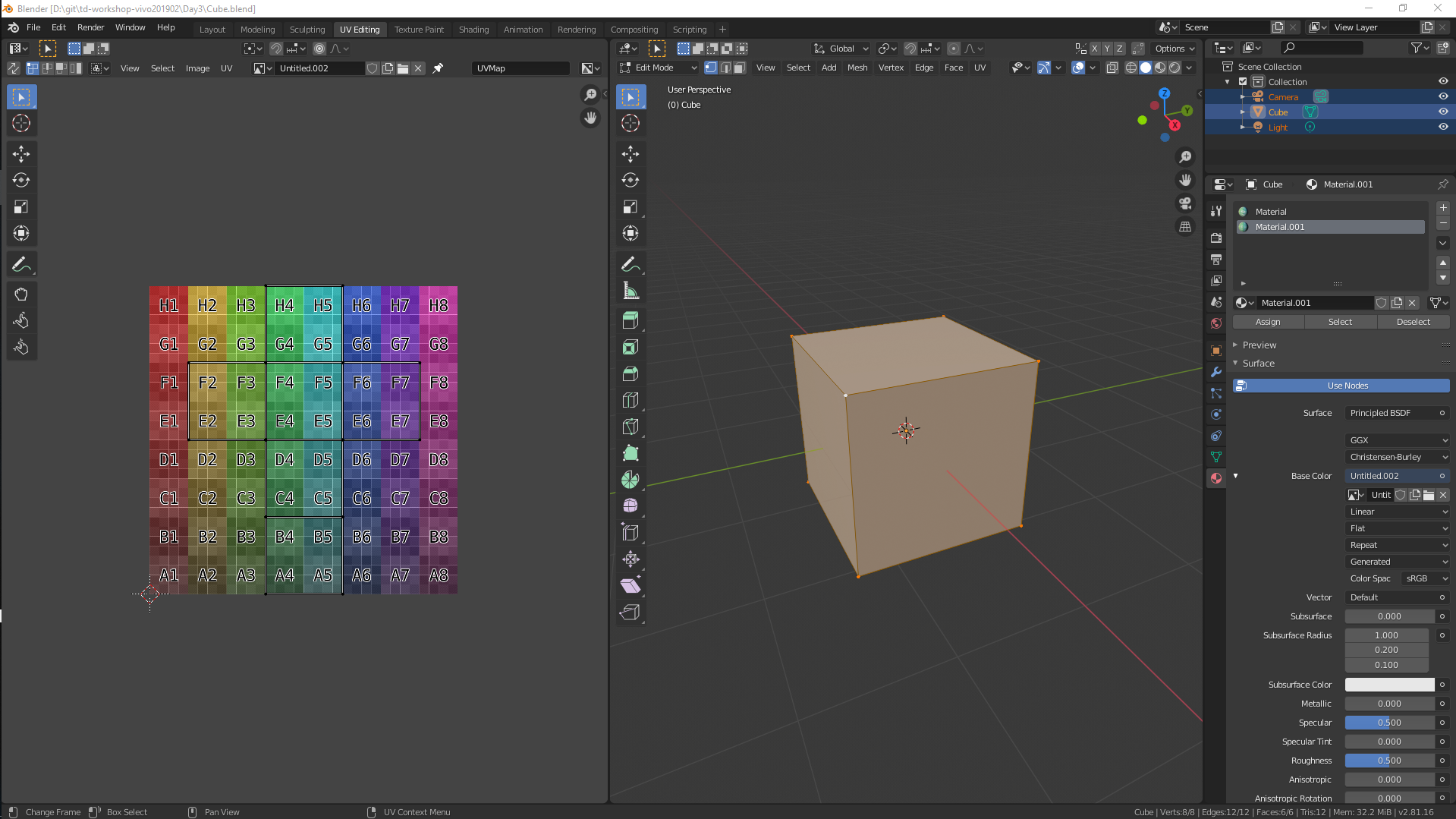Open the GGX distribution dropdown

pyautogui.click(x=1398, y=440)
